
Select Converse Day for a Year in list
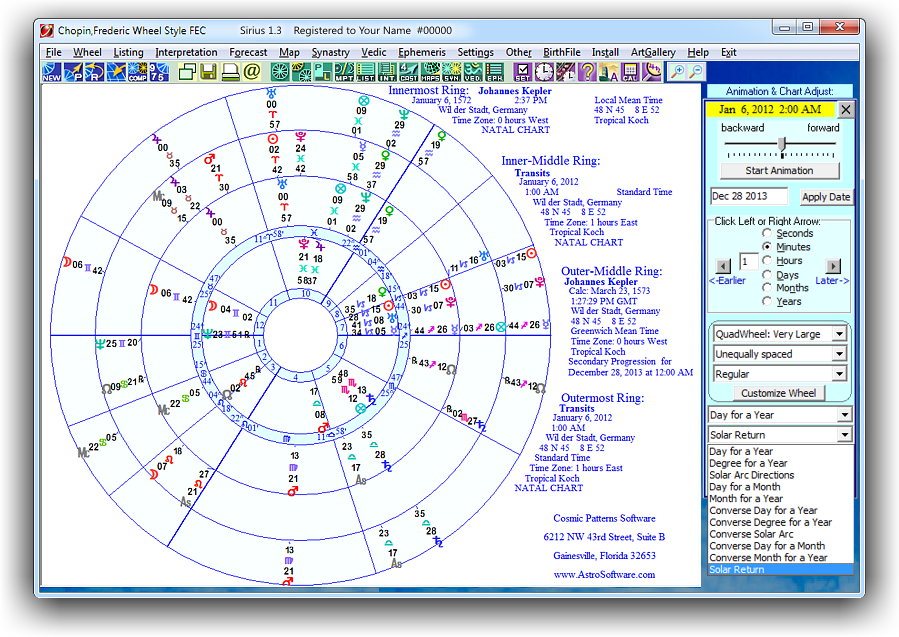coord(780,510)
